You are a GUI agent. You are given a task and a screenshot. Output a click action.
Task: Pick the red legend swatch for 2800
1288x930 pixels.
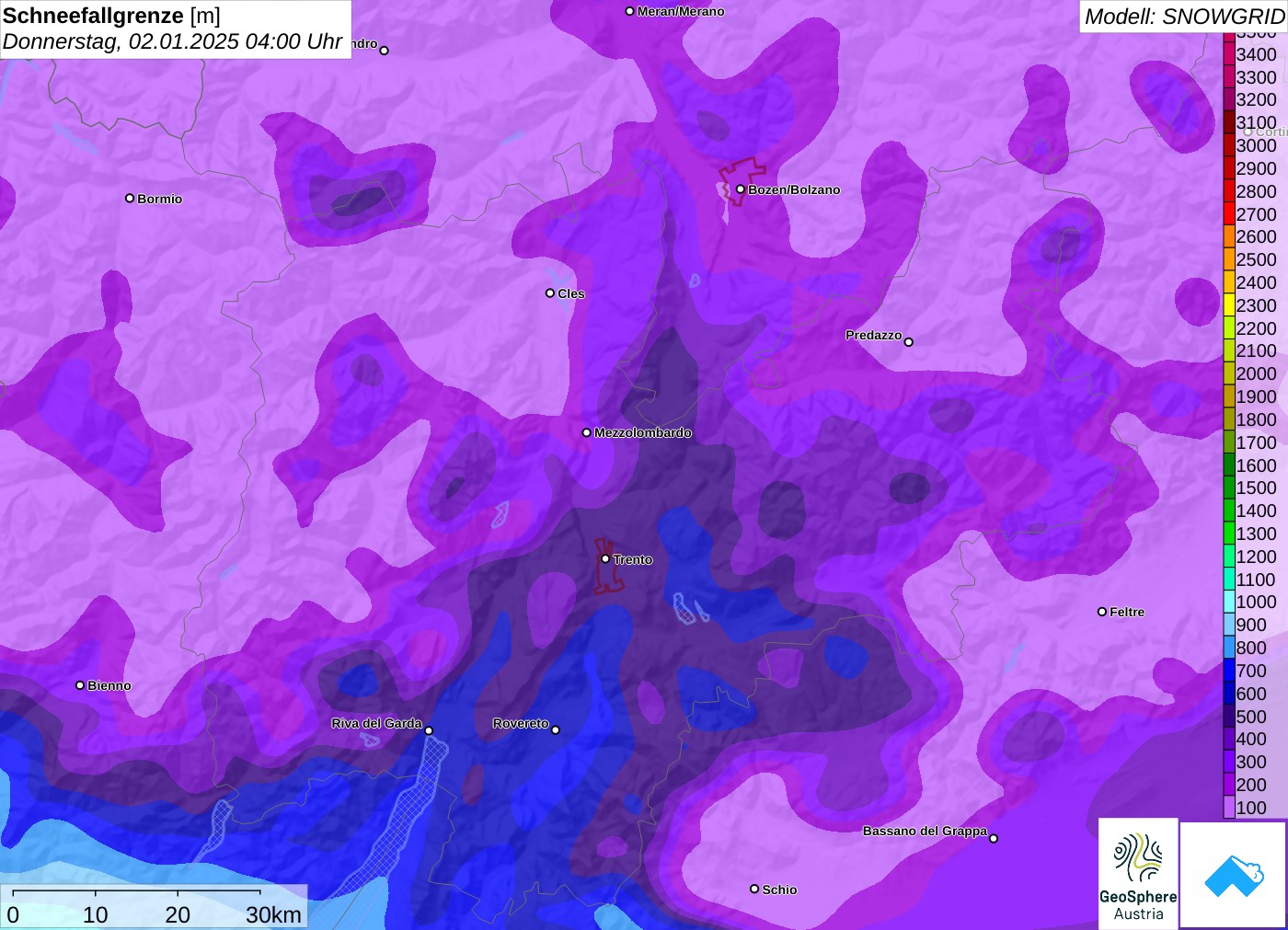click(1229, 191)
